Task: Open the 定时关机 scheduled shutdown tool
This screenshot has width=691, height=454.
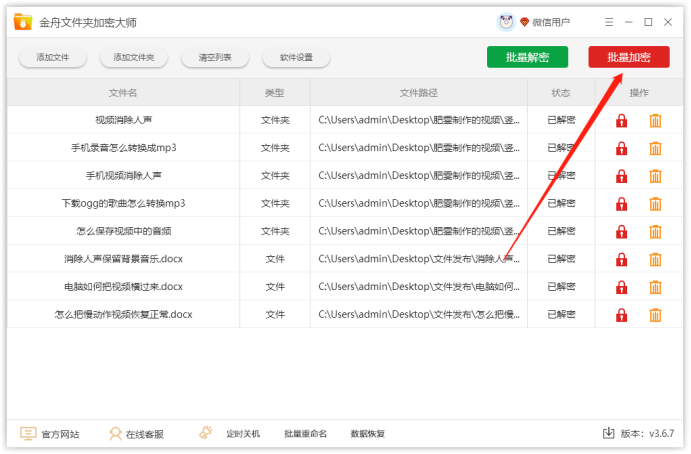Action: coord(230,434)
